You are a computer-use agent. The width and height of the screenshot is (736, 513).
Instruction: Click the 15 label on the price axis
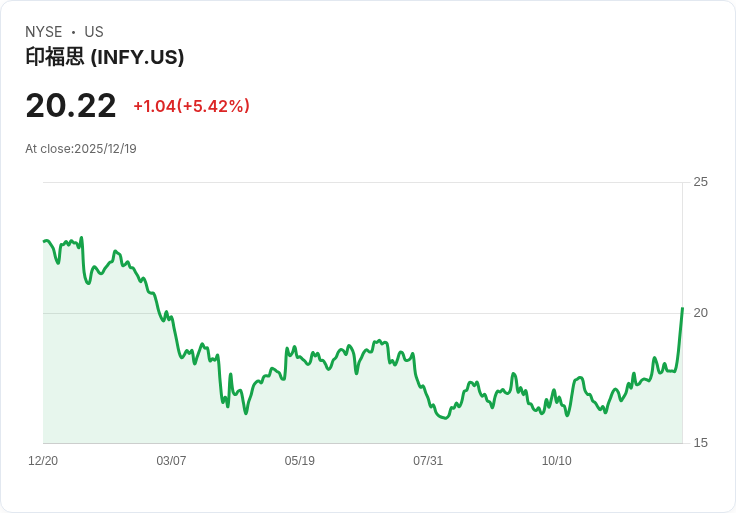click(x=700, y=443)
